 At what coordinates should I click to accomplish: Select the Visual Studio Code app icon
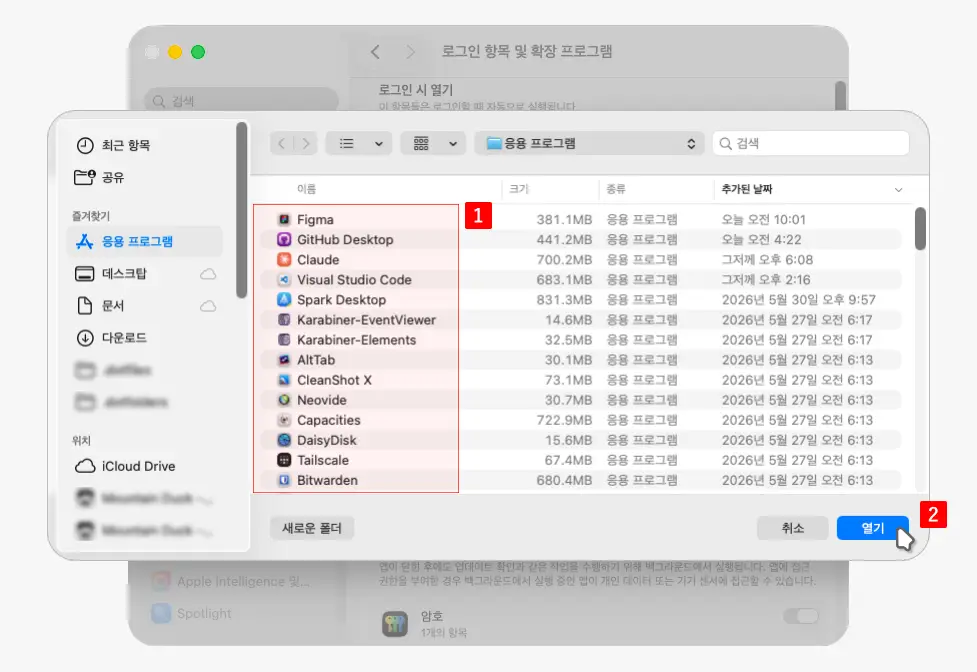click(284, 280)
